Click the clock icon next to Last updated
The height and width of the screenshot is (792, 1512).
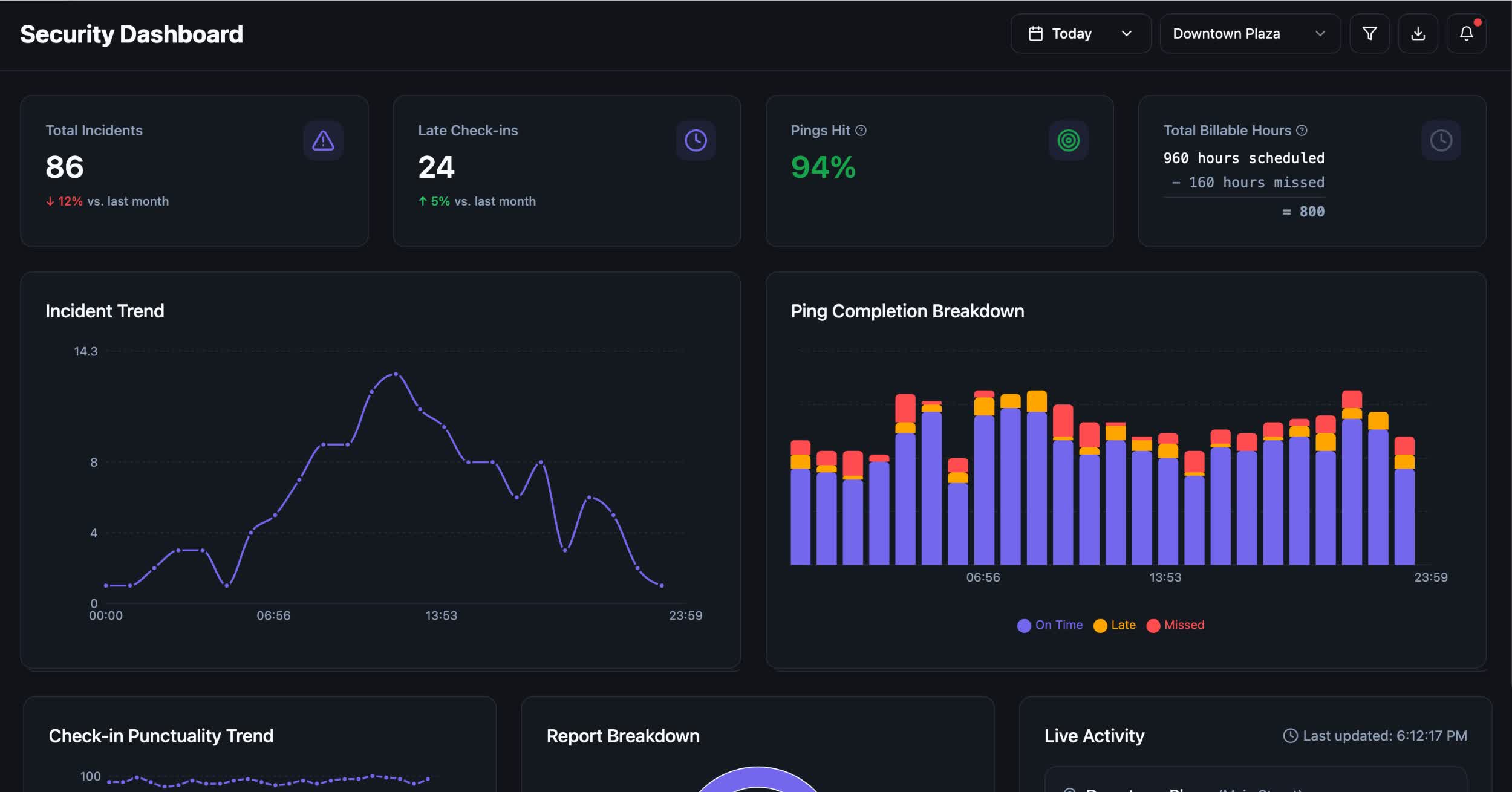(1290, 736)
